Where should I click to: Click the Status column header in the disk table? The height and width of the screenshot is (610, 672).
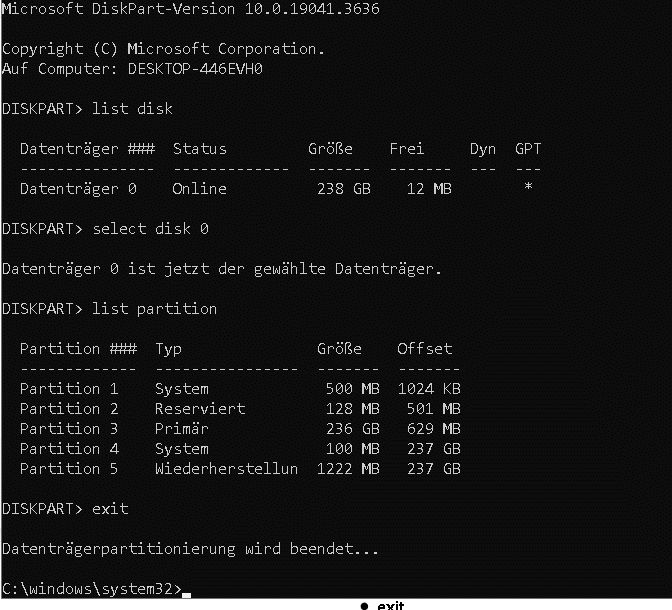click(199, 149)
